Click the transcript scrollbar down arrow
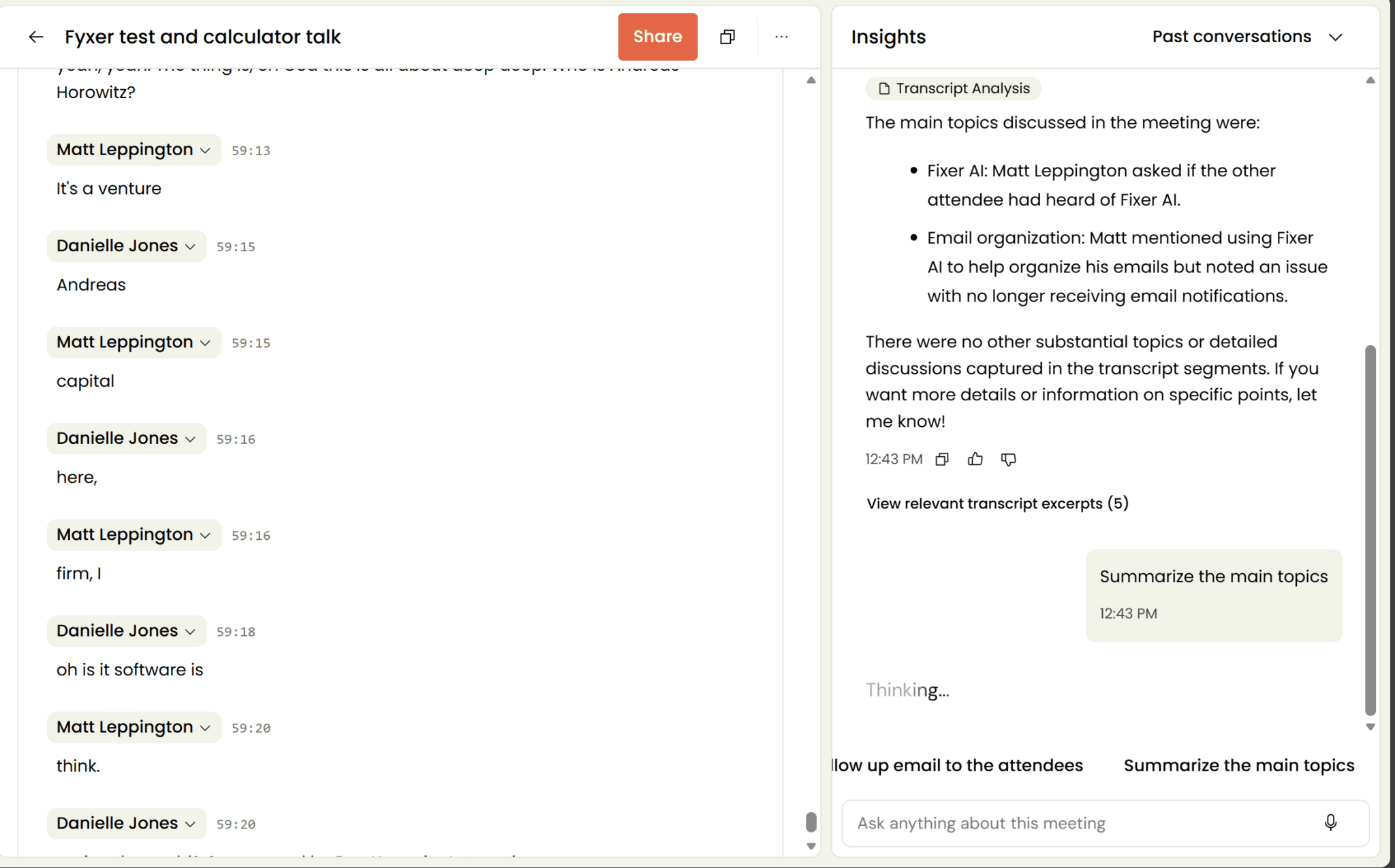This screenshot has width=1395, height=868. [x=811, y=846]
